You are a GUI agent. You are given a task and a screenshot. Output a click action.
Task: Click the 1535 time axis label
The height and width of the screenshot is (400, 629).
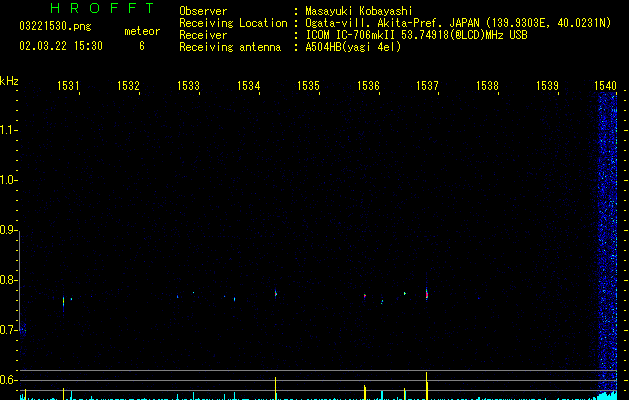pyautogui.click(x=308, y=85)
